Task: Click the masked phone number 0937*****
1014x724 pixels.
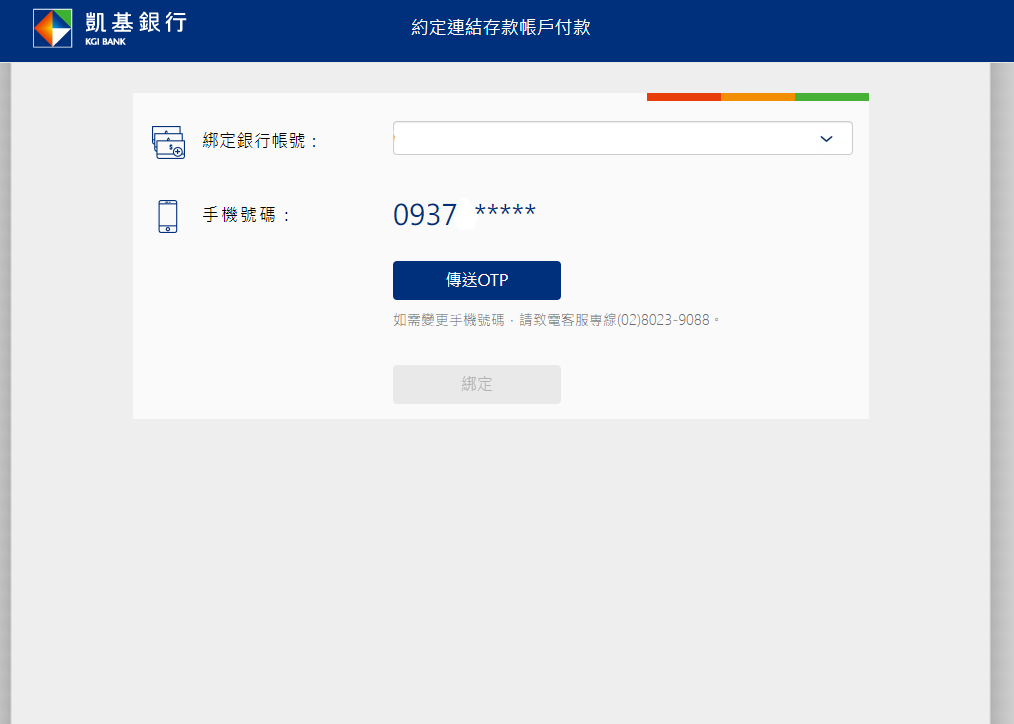Action: tap(464, 215)
